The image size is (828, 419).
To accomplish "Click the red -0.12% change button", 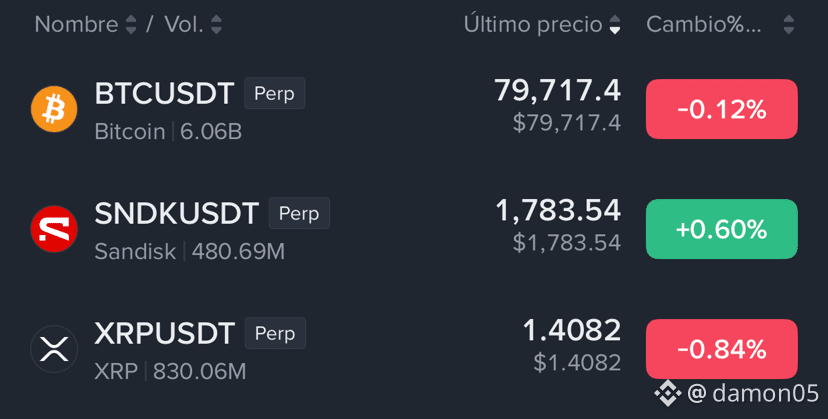I will (x=721, y=109).
